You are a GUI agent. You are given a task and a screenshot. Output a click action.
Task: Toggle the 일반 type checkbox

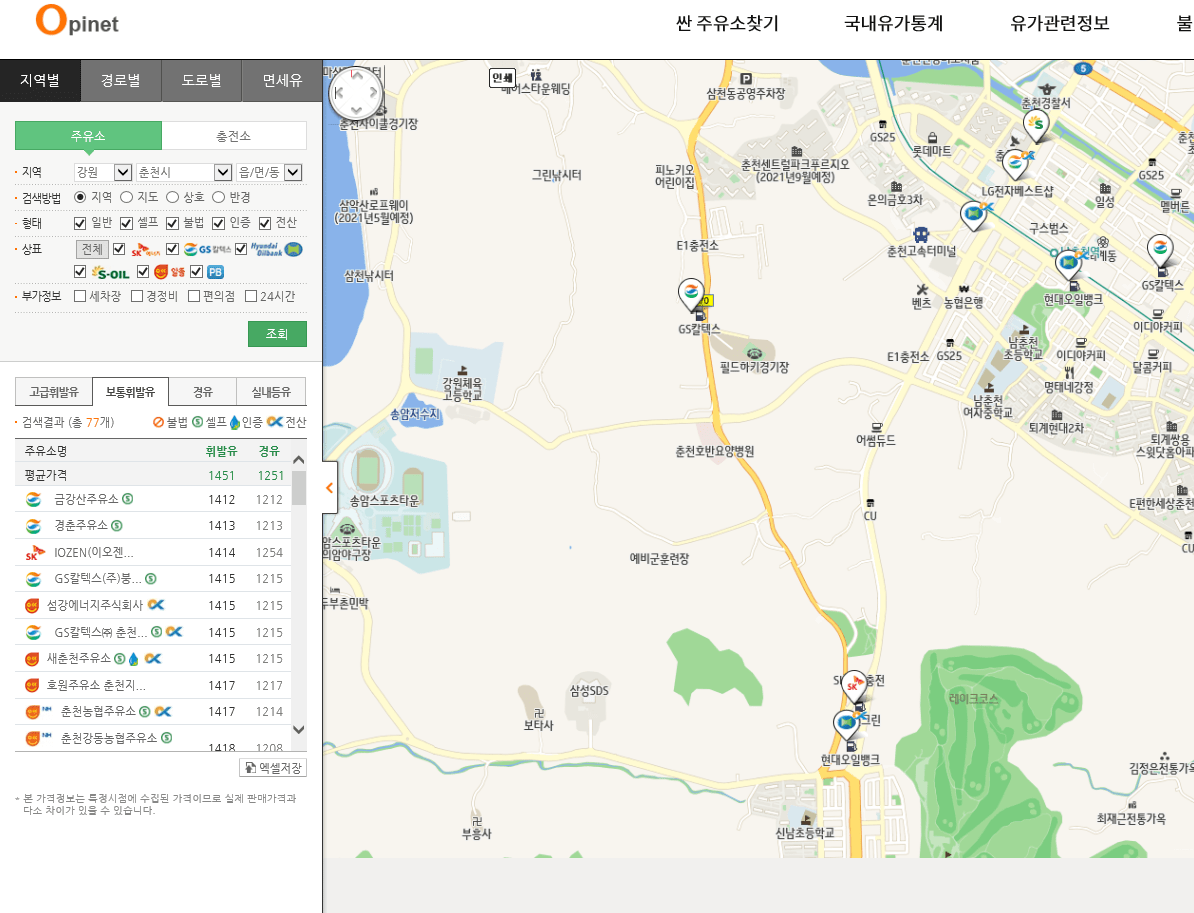click(80, 223)
